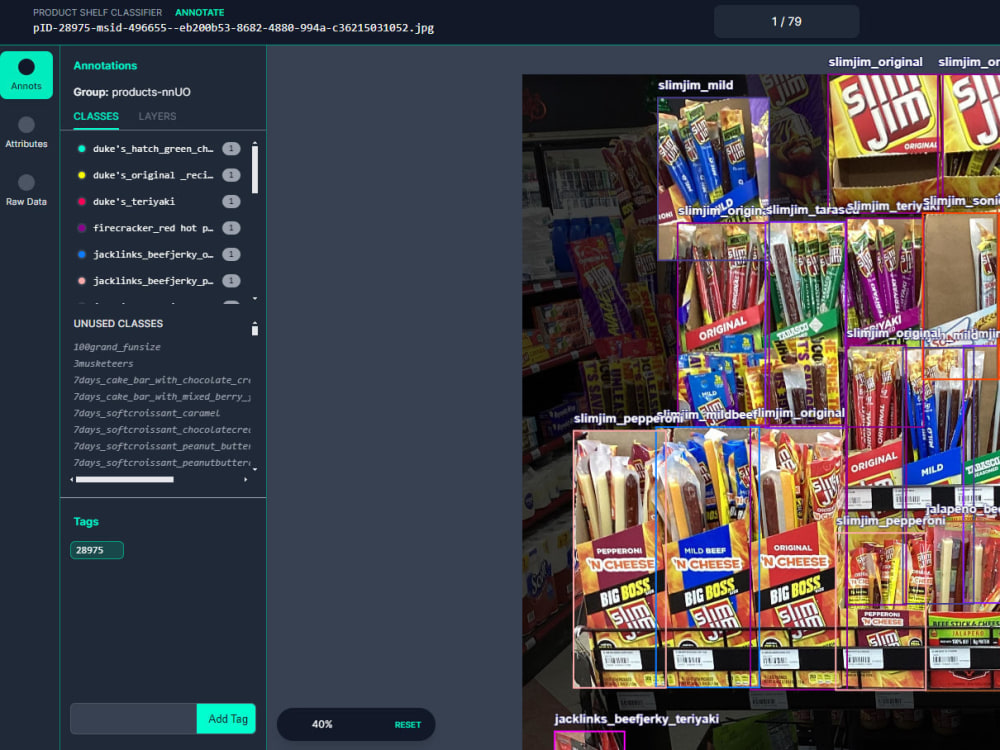Click the red swatch for duke's_teriyaki
1000x750 pixels.
[82, 202]
